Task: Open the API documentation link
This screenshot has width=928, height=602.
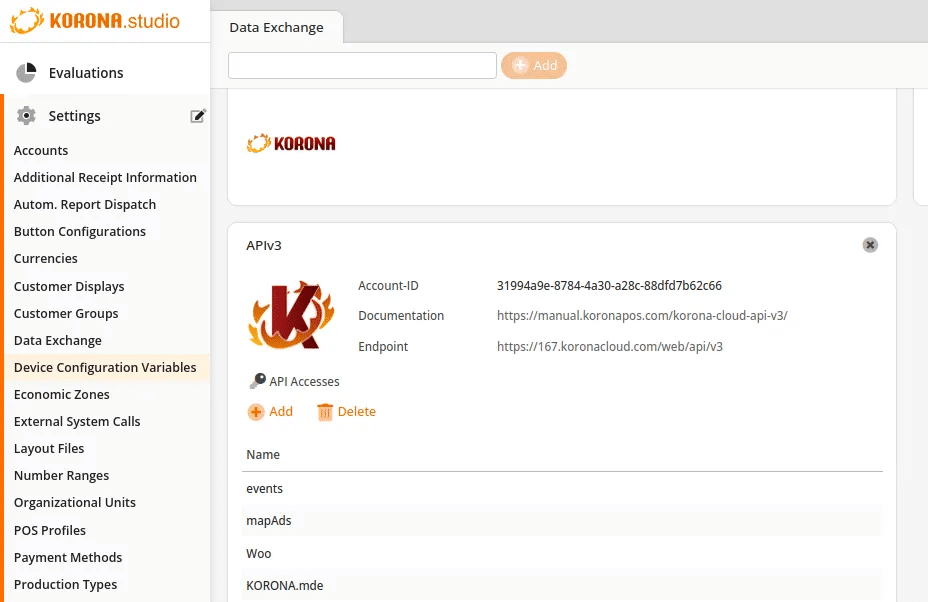Action: [x=642, y=316]
